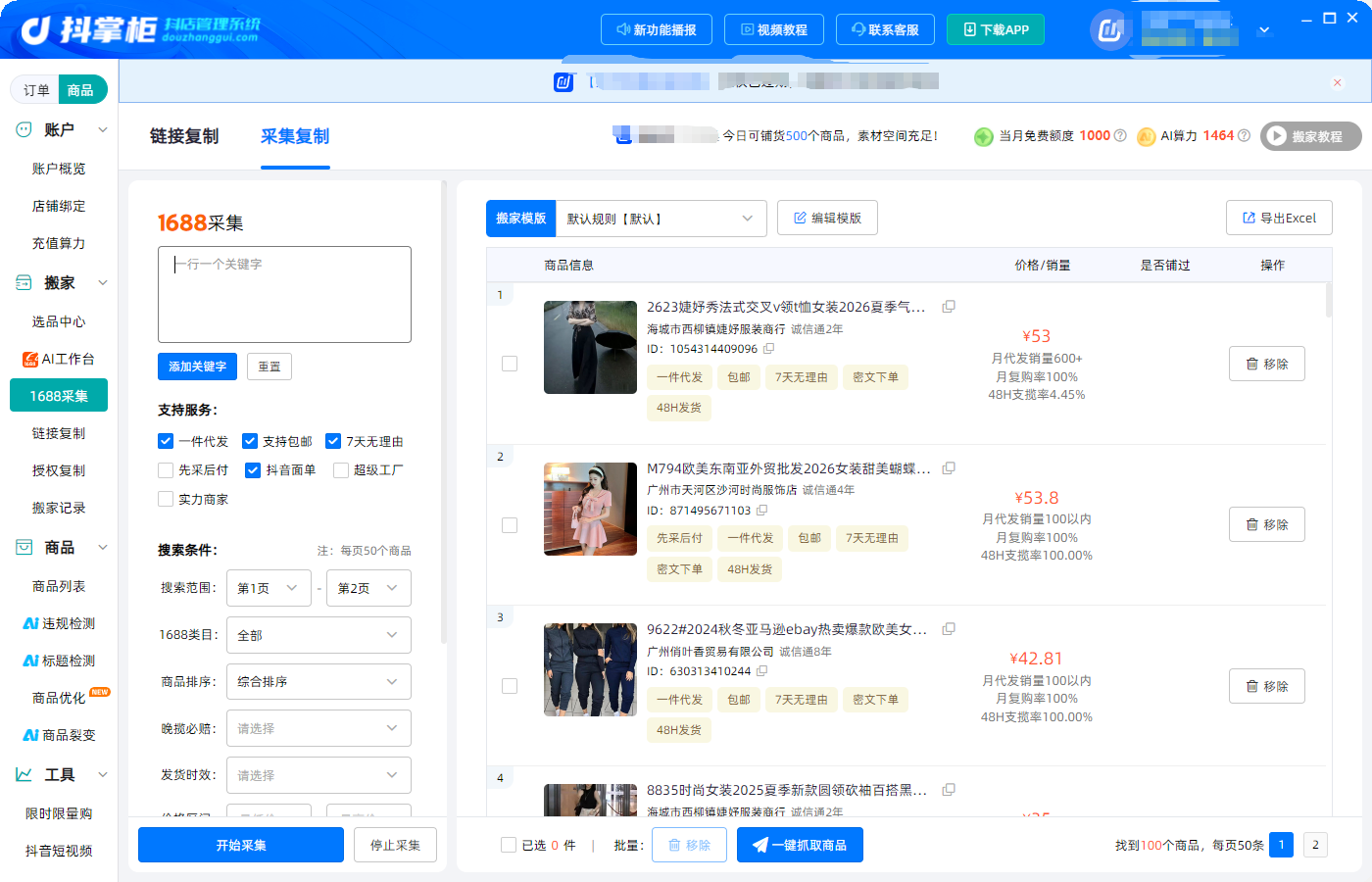This screenshot has height=882, width=1372.
Task: Open AI工作台 from the sidebar
Action: 59,359
